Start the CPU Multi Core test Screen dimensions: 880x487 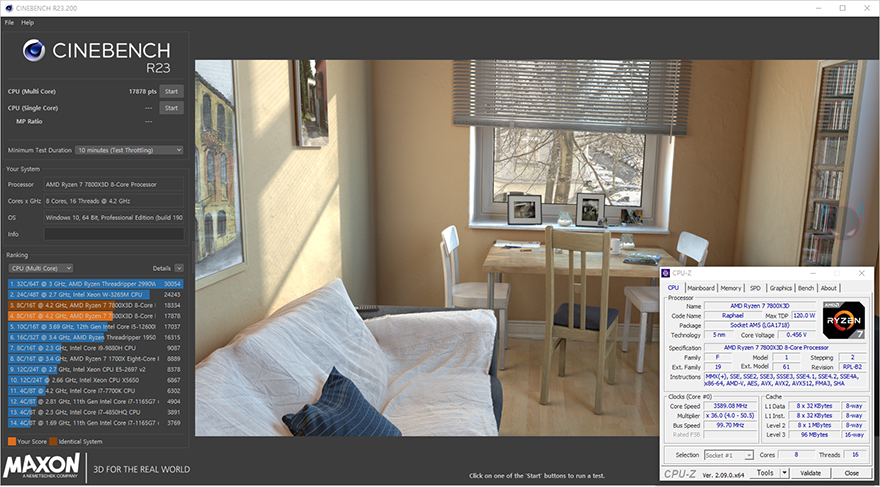[171, 91]
